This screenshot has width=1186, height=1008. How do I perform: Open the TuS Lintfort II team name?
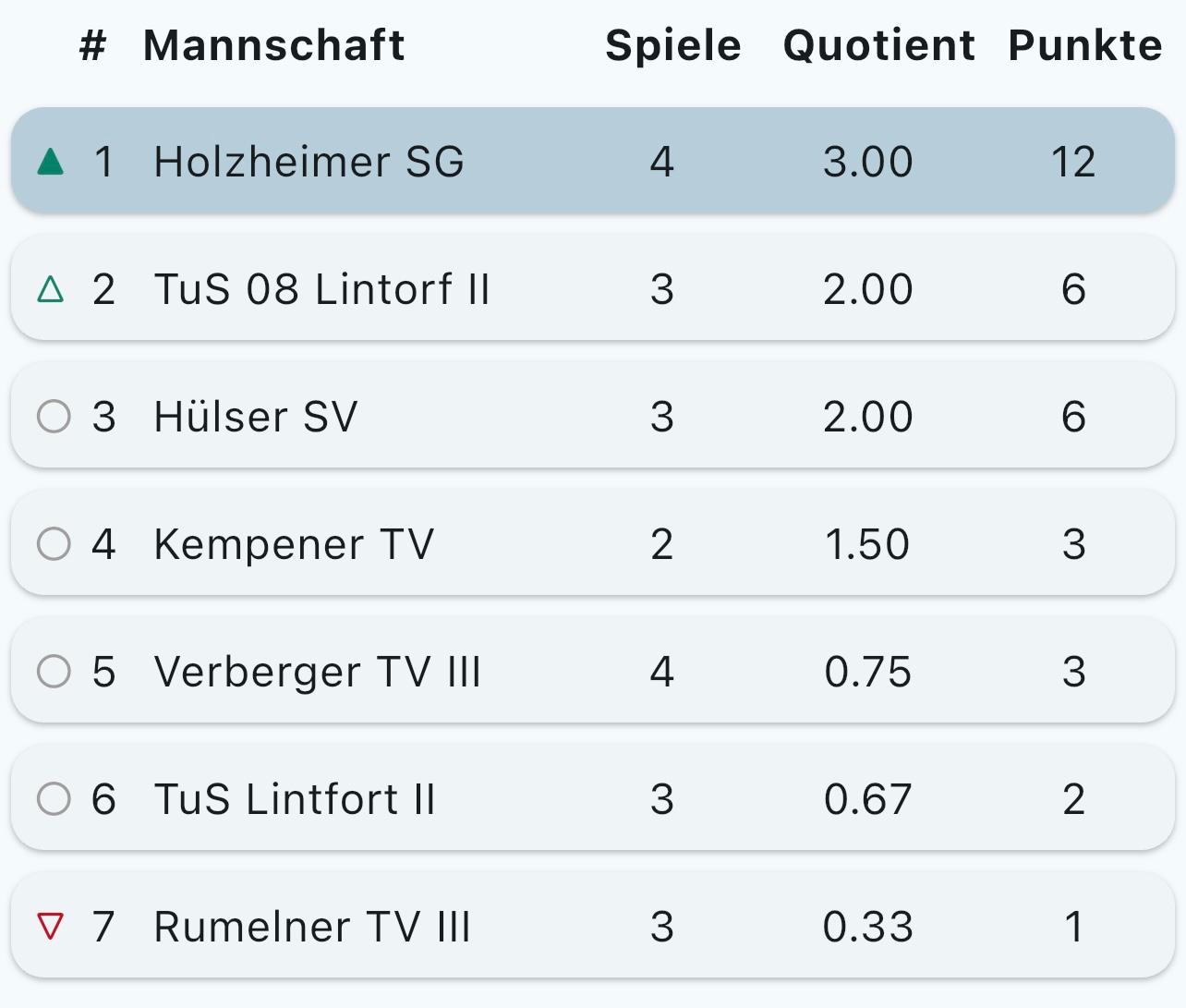pos(294,799)
